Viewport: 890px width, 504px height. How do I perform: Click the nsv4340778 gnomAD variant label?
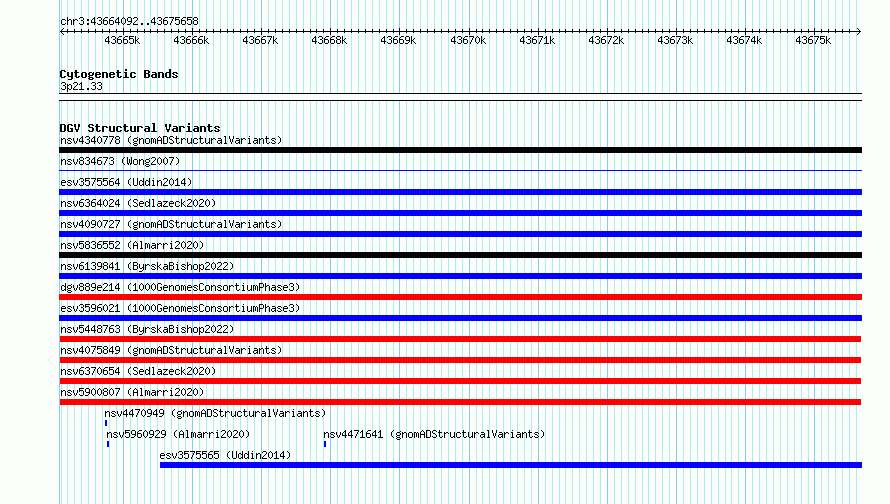point(171,140)
